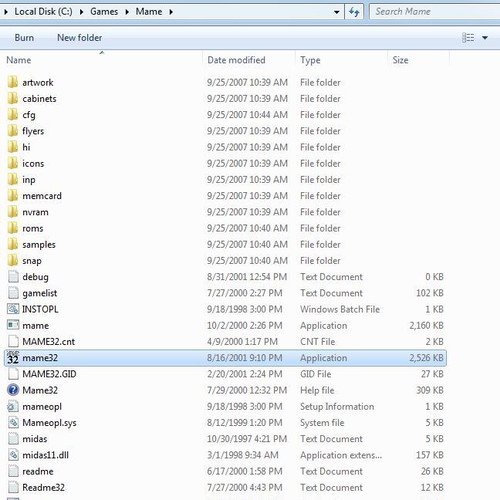This screenshot has width=500, height=500.
Task: Open address bar history dropdown
Action: 337,12
